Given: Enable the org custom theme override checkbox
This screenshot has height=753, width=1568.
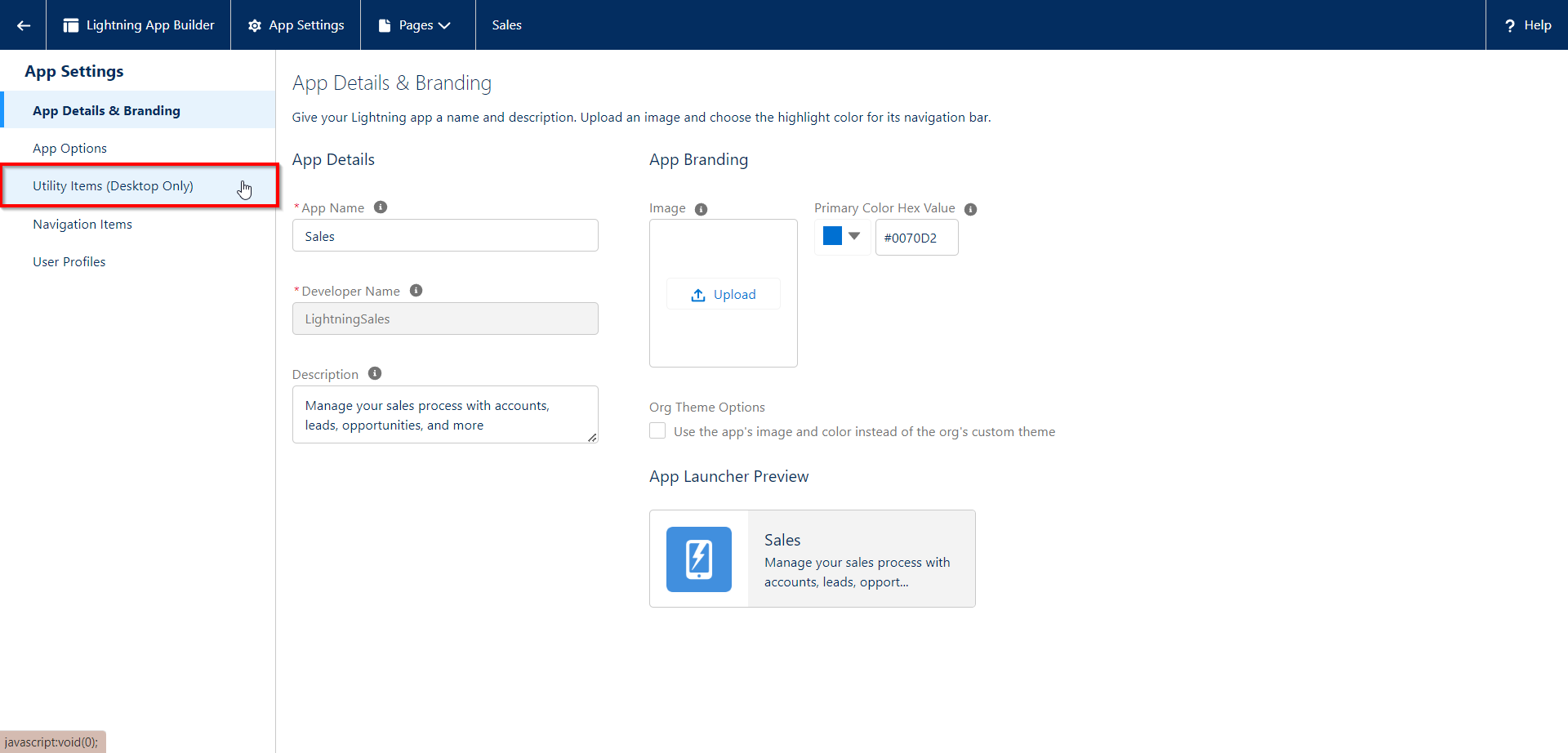Looking at the screenshot, I should (657, 430).
